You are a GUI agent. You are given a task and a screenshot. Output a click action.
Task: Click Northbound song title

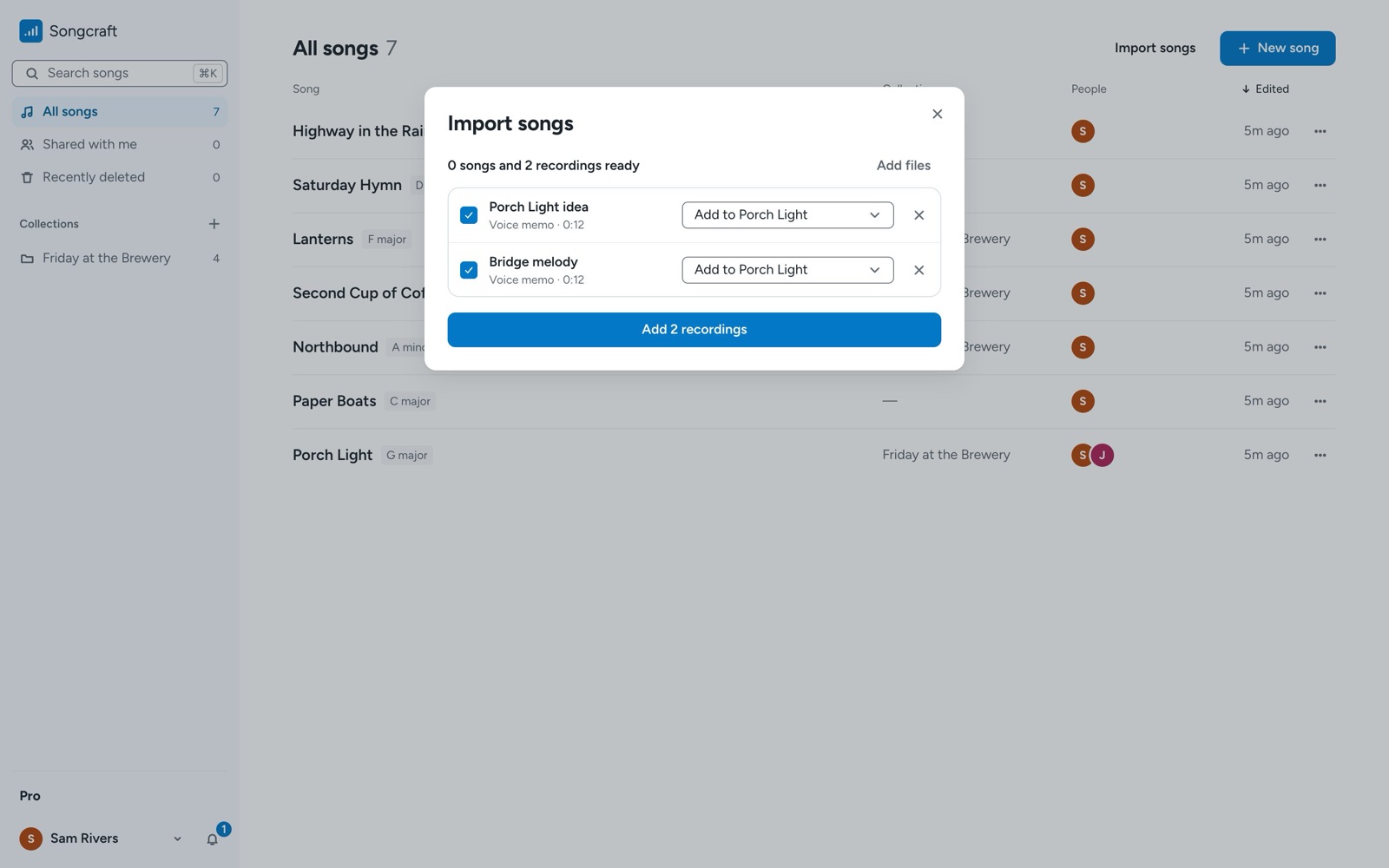[335, 347]
